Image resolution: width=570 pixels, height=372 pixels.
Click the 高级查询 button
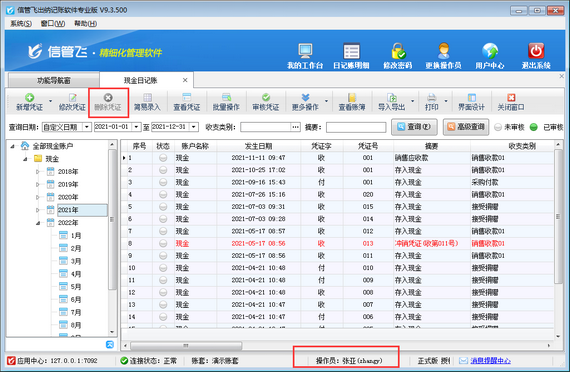pyautogui.click(x=466, y=127)
